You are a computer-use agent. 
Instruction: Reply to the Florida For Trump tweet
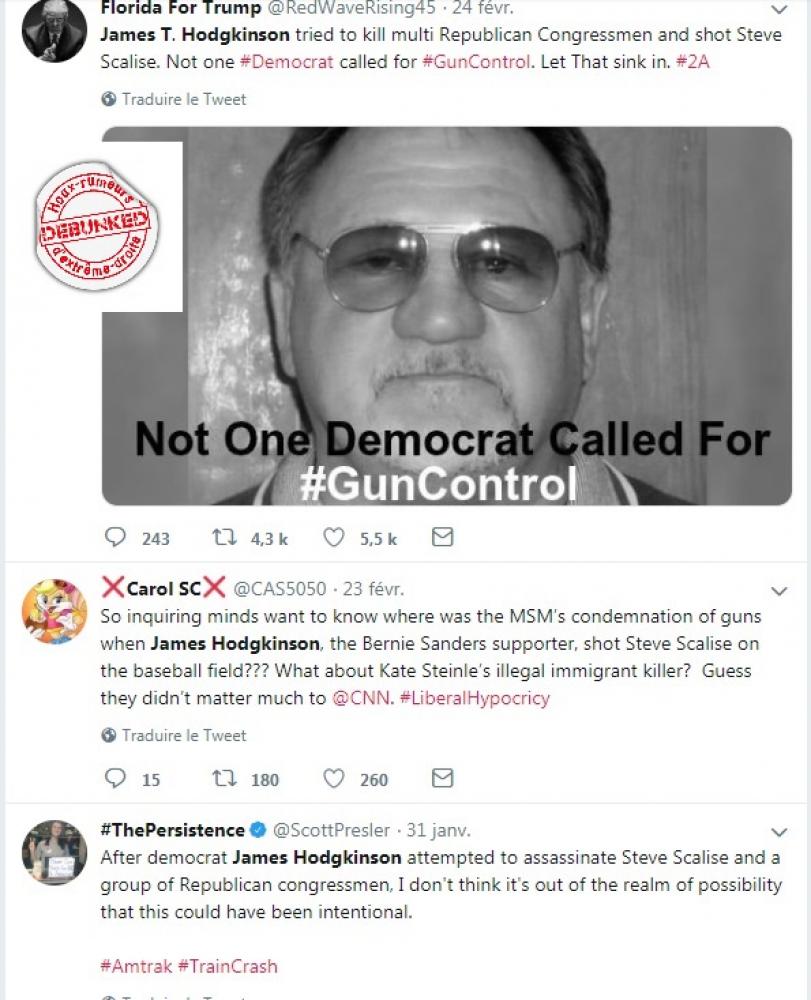(117, 538)
